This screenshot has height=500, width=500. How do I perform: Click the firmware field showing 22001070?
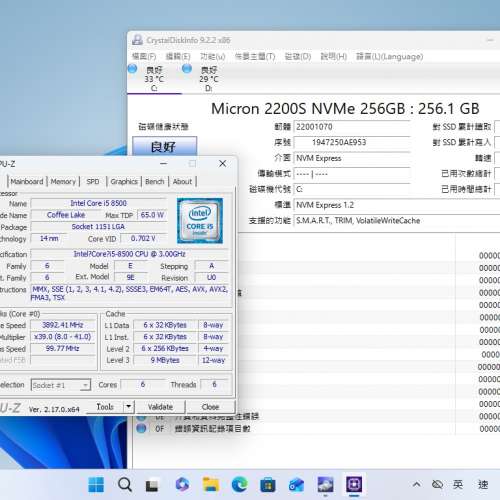(x=352, y=127)
